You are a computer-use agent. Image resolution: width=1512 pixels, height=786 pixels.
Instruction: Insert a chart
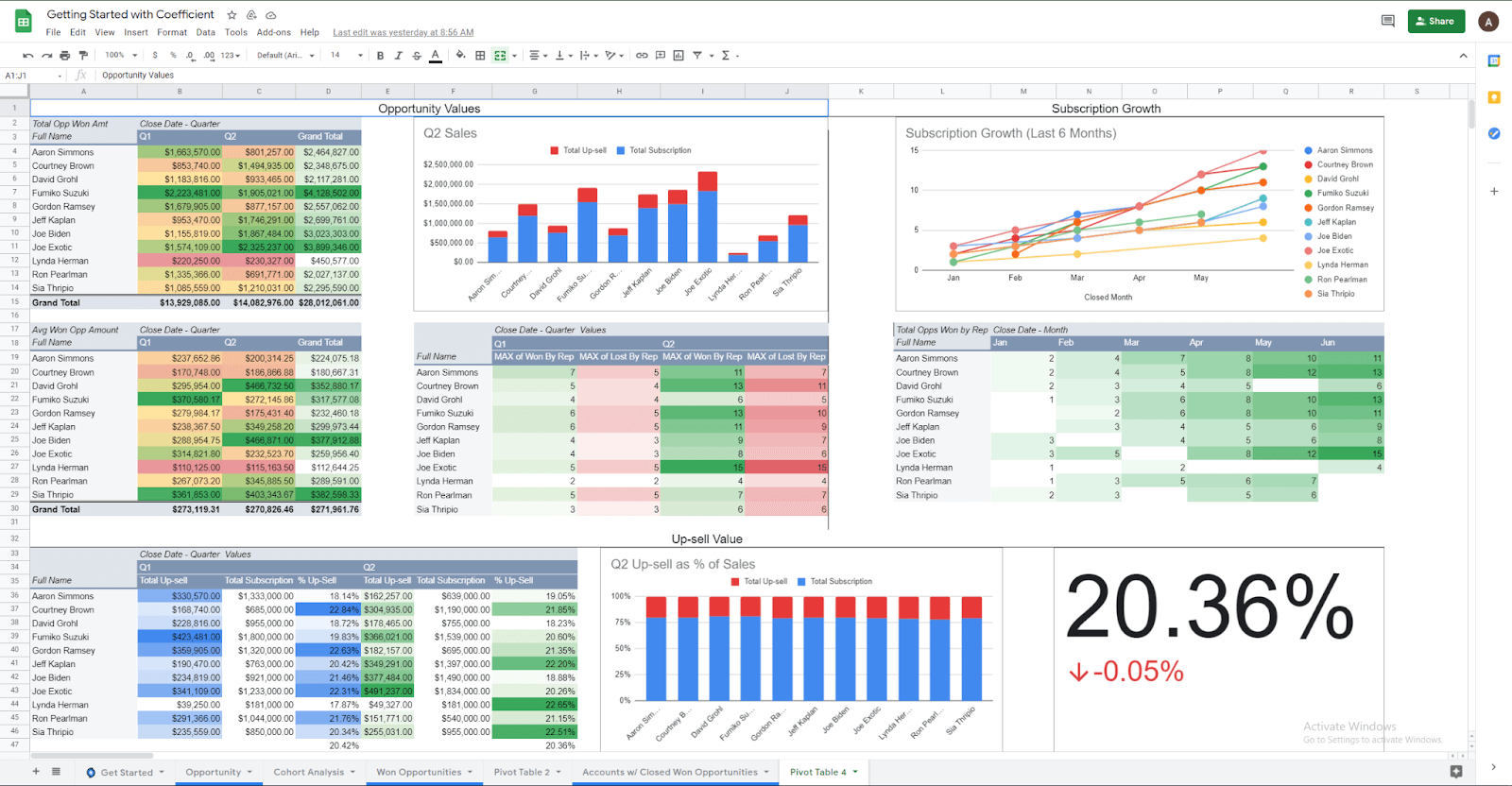tap(679, 56)
